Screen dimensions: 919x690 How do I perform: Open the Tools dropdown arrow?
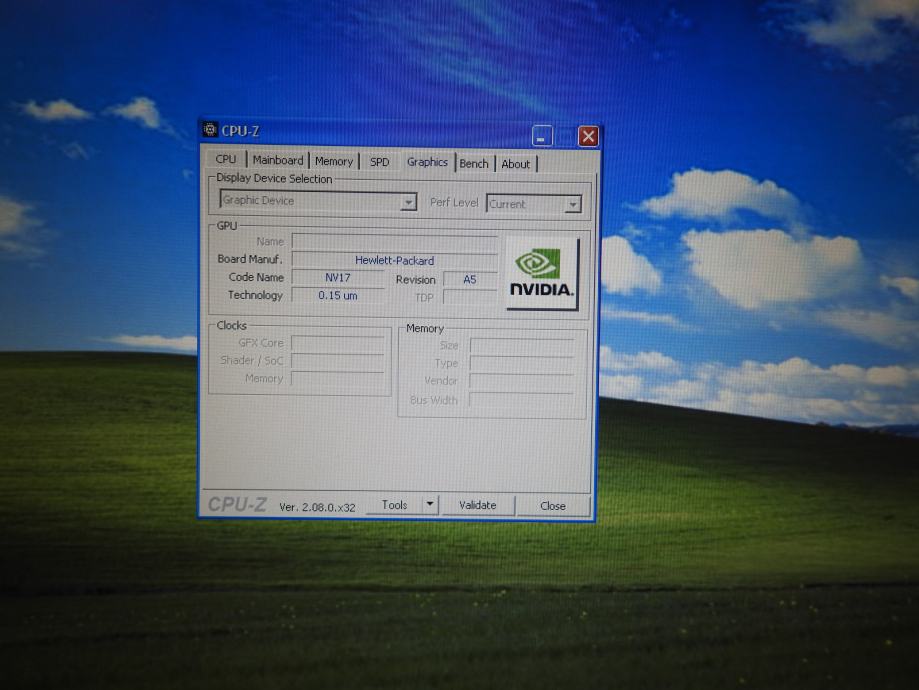(x=430, y=504)
